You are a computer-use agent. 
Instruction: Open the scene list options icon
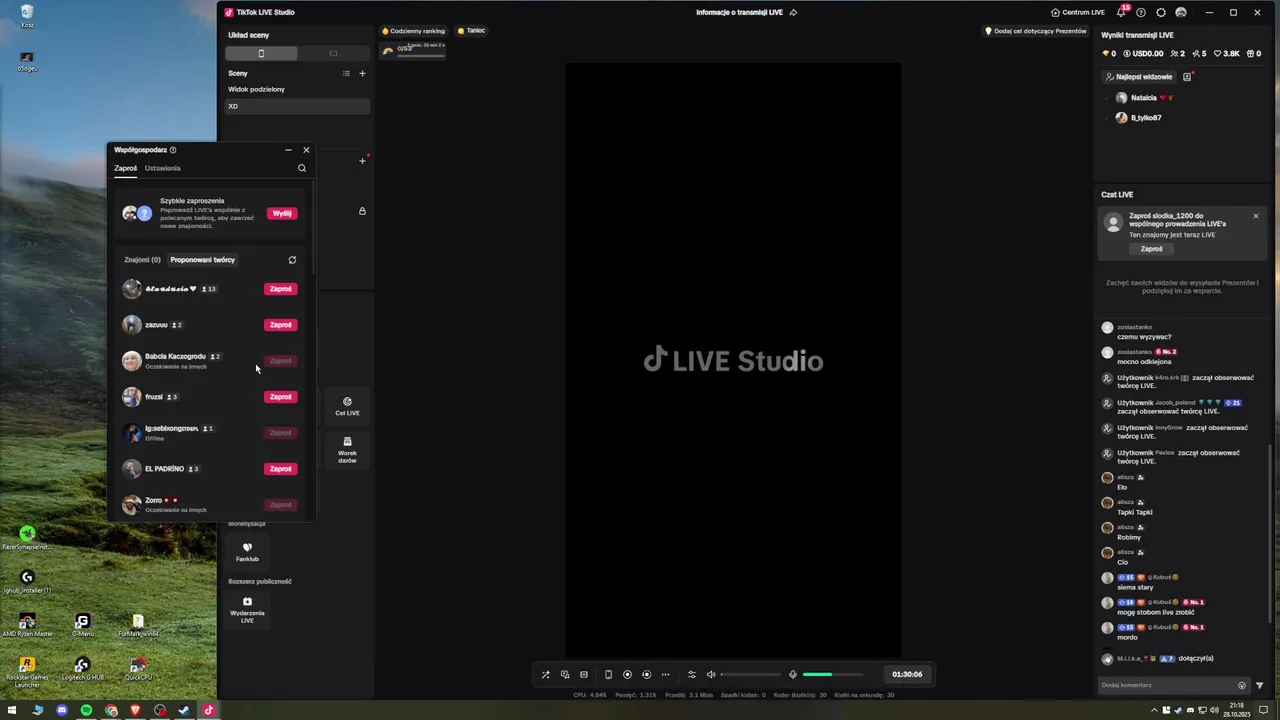pos(346,73)
